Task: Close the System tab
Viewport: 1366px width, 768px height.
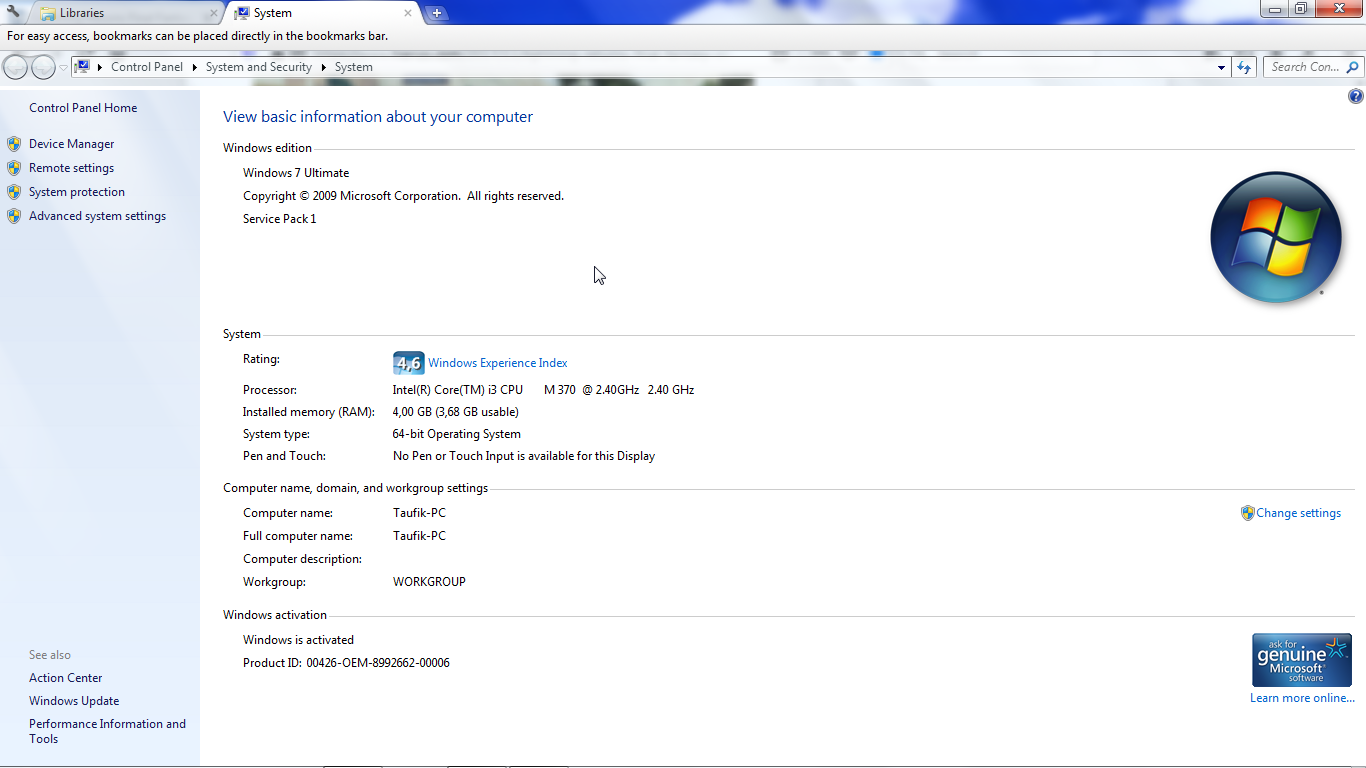Action: click(408, 13)
